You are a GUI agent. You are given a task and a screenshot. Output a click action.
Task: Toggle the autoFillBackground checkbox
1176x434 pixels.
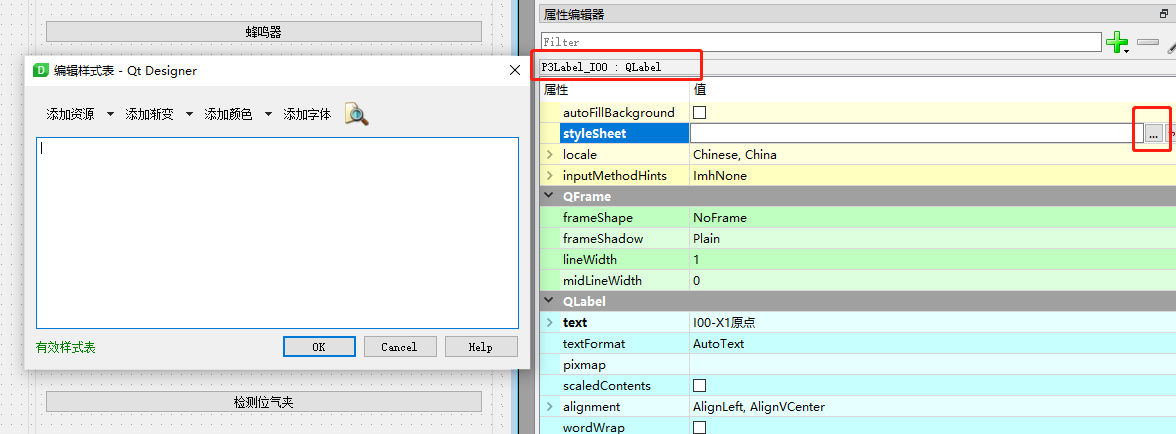click(x=699, y=112)
